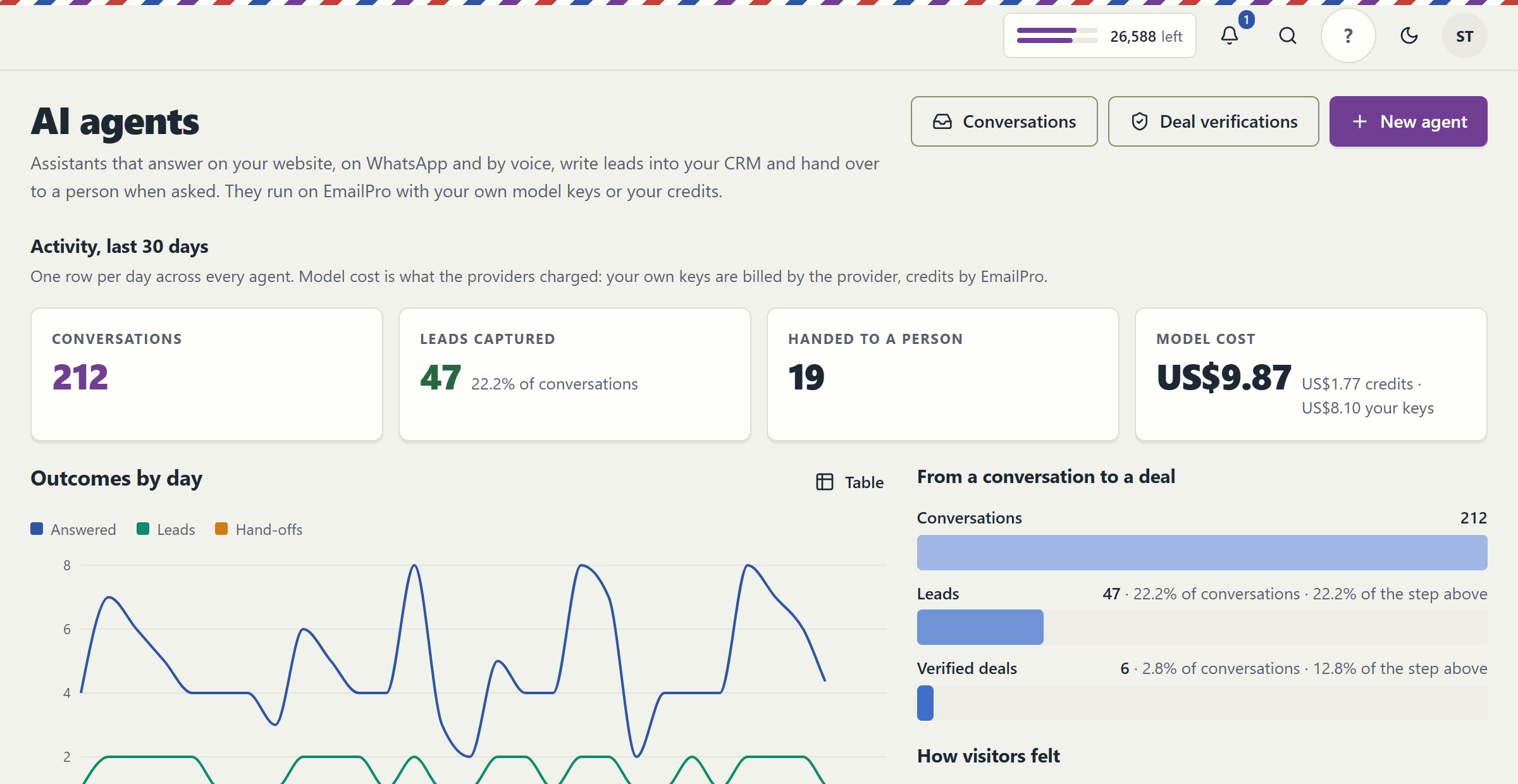Click the table grid icon
The height and width of the screenshot is (784, 1518).
coord(825,482)
